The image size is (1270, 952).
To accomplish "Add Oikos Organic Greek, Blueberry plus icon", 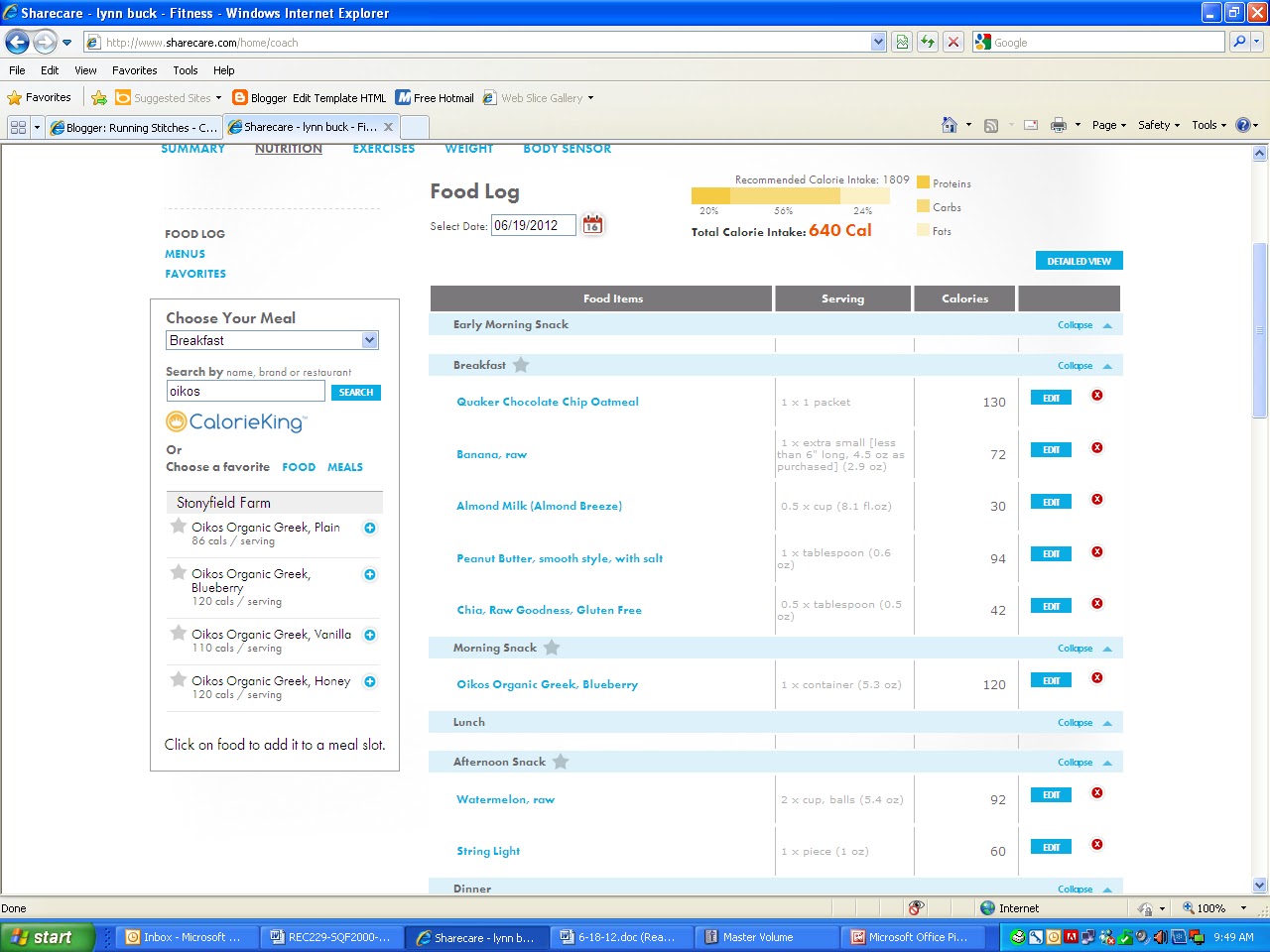I will coord(370,574).
